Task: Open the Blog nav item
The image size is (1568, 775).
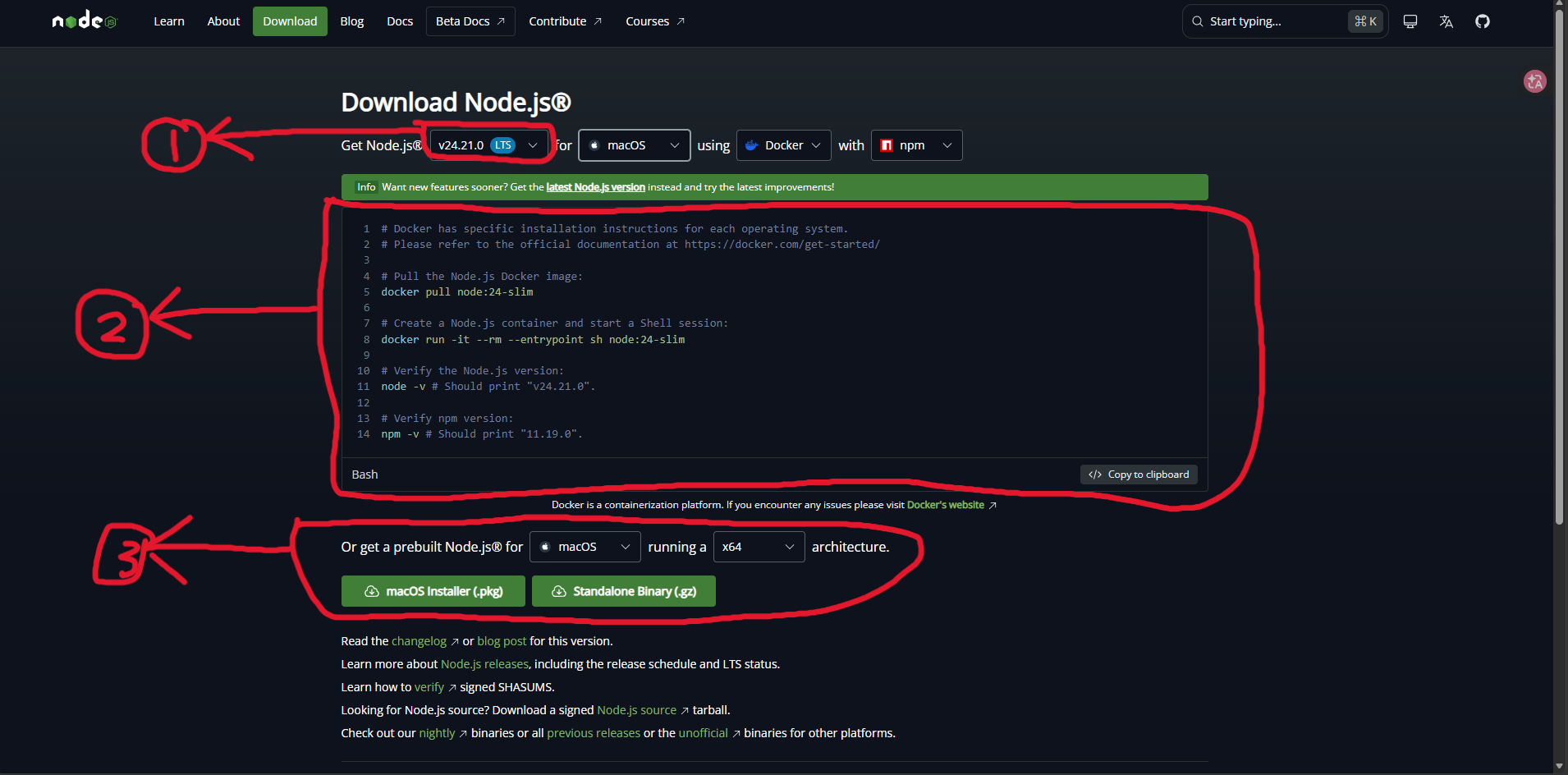Action: 352,21
